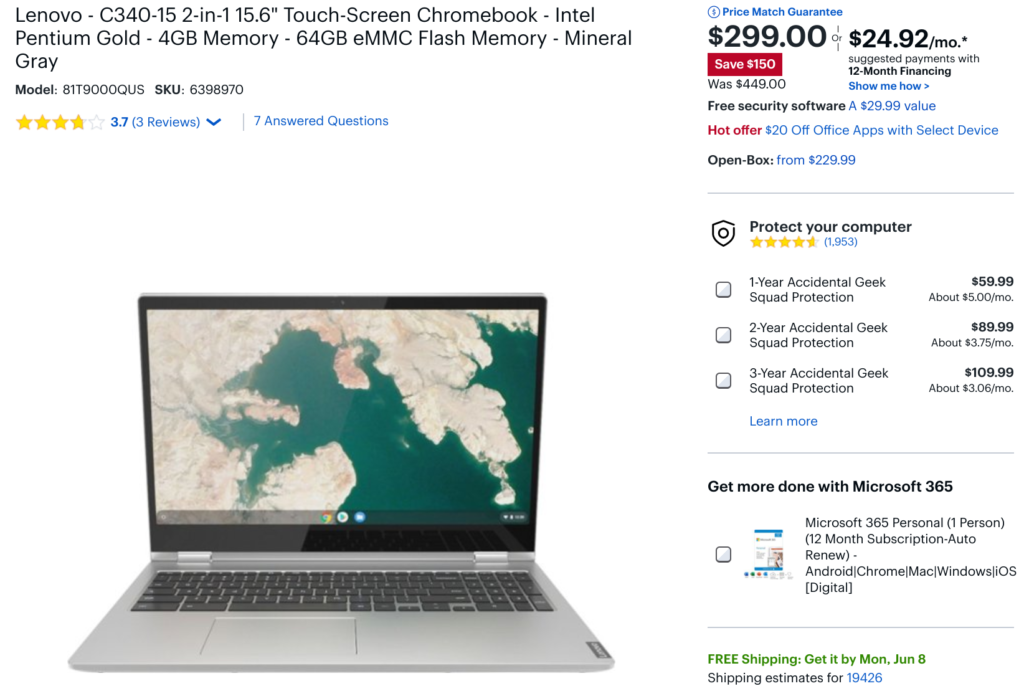Click the Price Match Guarantee dollar icon
Screen dimensions: 1024x686
click(713, 12)
